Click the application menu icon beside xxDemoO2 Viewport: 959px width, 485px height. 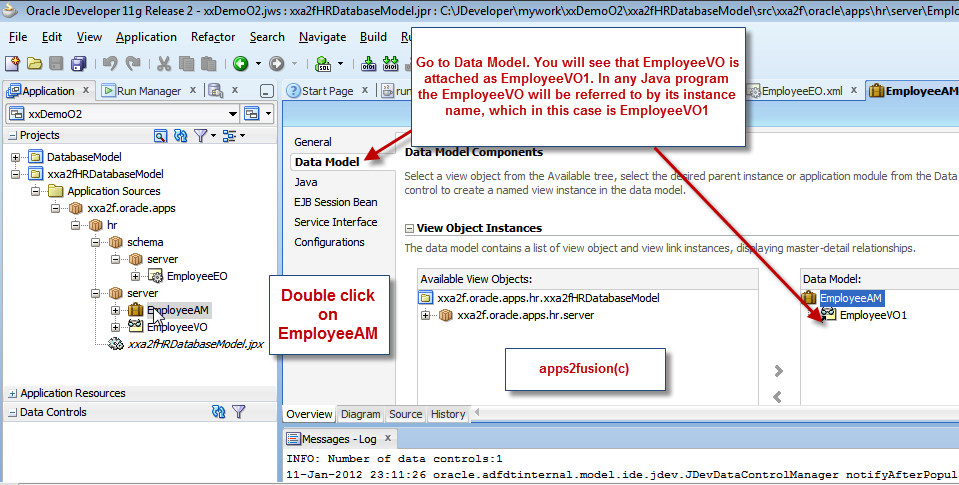click(251, 114)
